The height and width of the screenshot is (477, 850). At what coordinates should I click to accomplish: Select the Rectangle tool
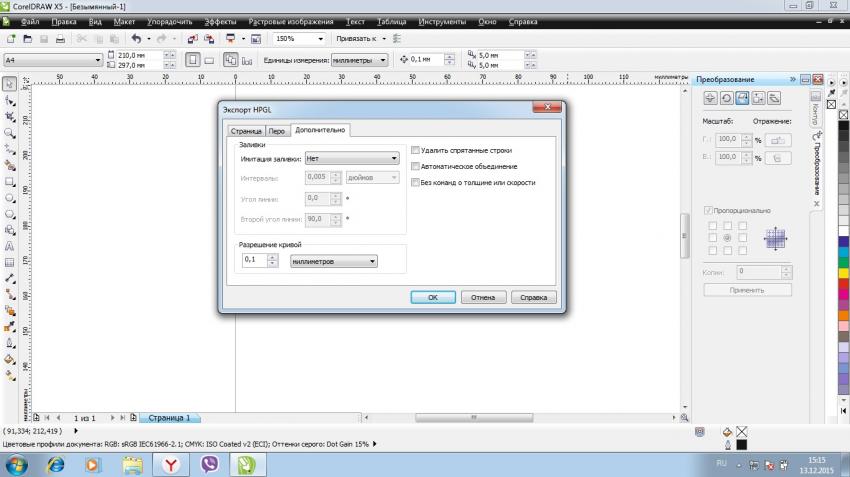click(9, 182)
